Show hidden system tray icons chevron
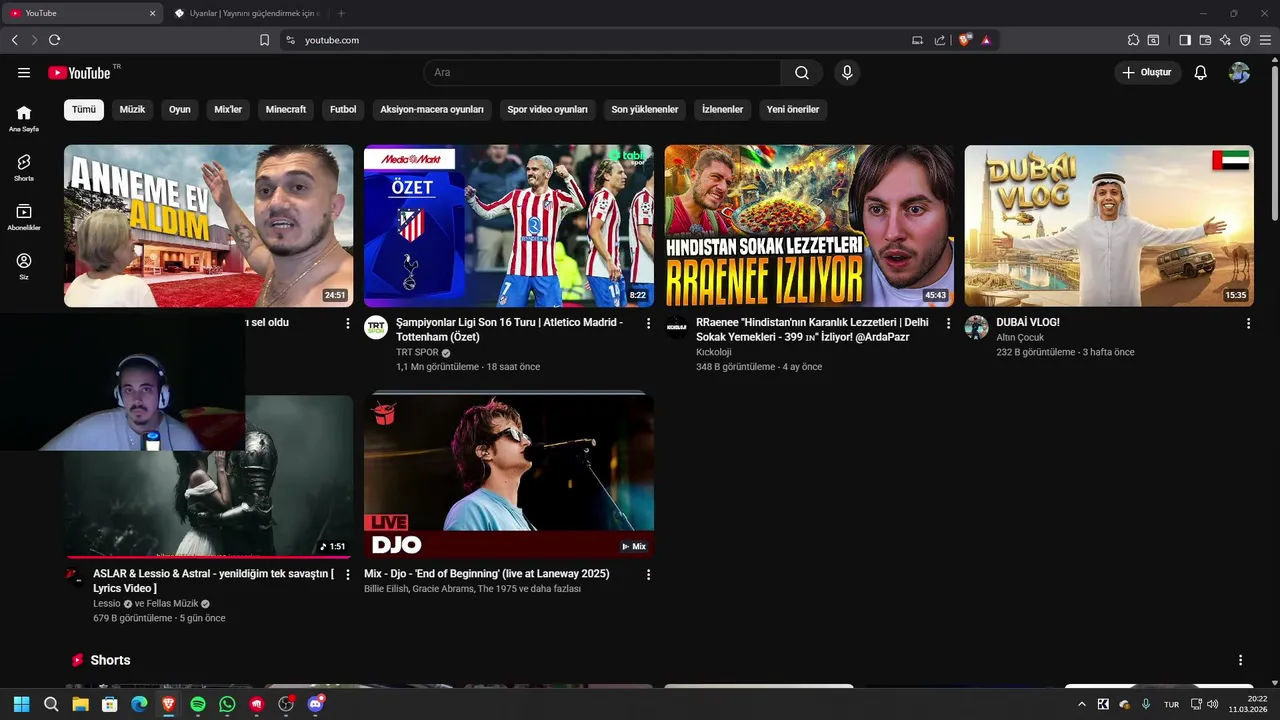1280x720 pixels. [1081, 704]
